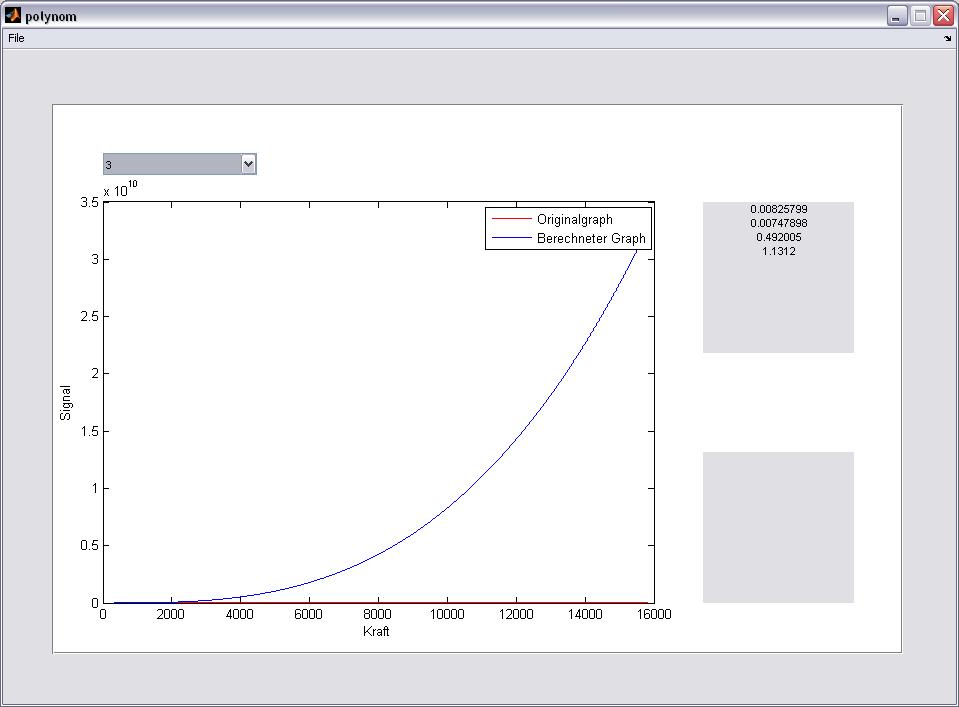This screenshot has height=707, width=959.
Task: Minimize the polynom window
Action: pyautogui.click(x=896, y=16)
